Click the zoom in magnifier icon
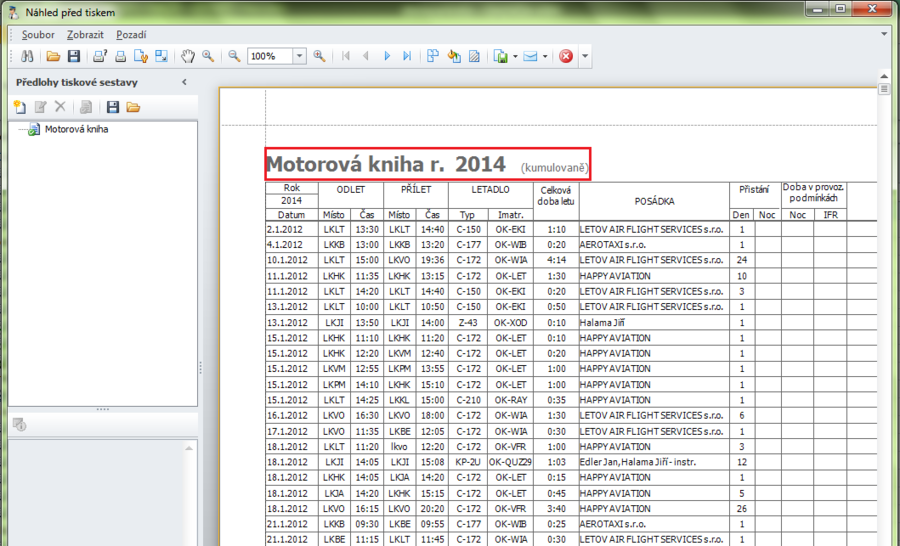Image resolution: width=900 pixels, height=546 pixels. click(x=319, y=57)
